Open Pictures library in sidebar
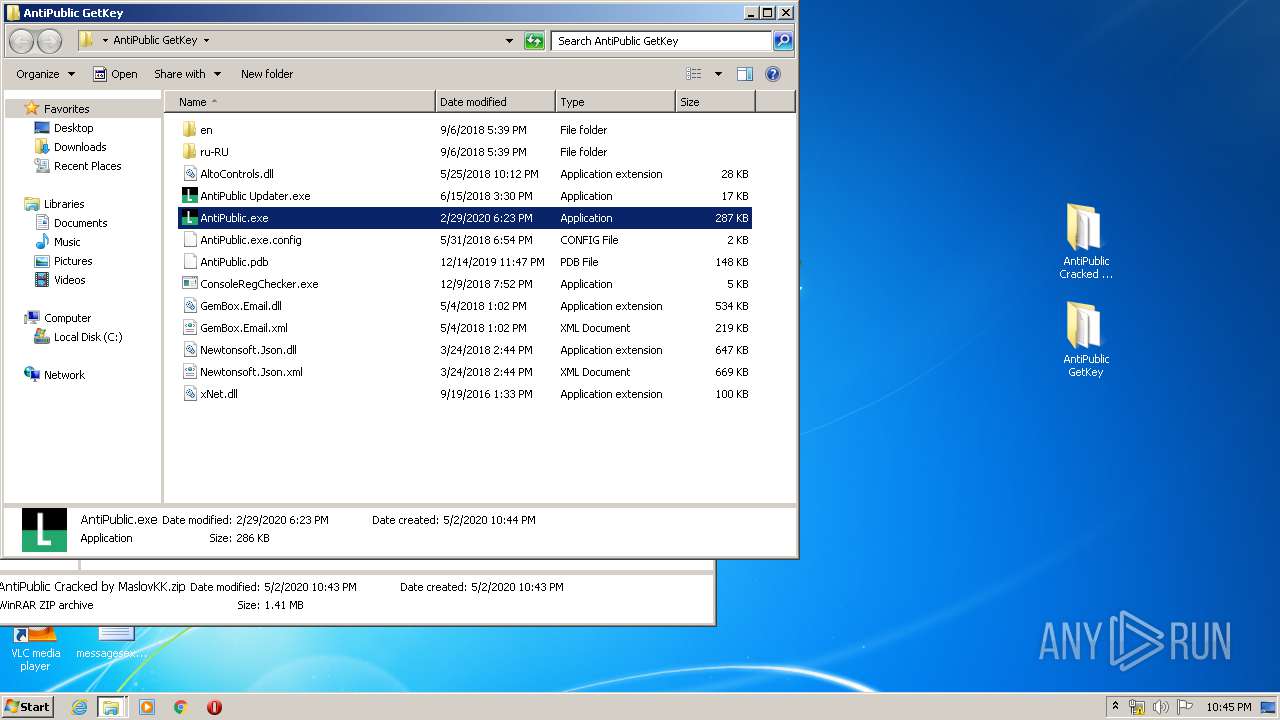1280x720 pixels. coord(63,261)
